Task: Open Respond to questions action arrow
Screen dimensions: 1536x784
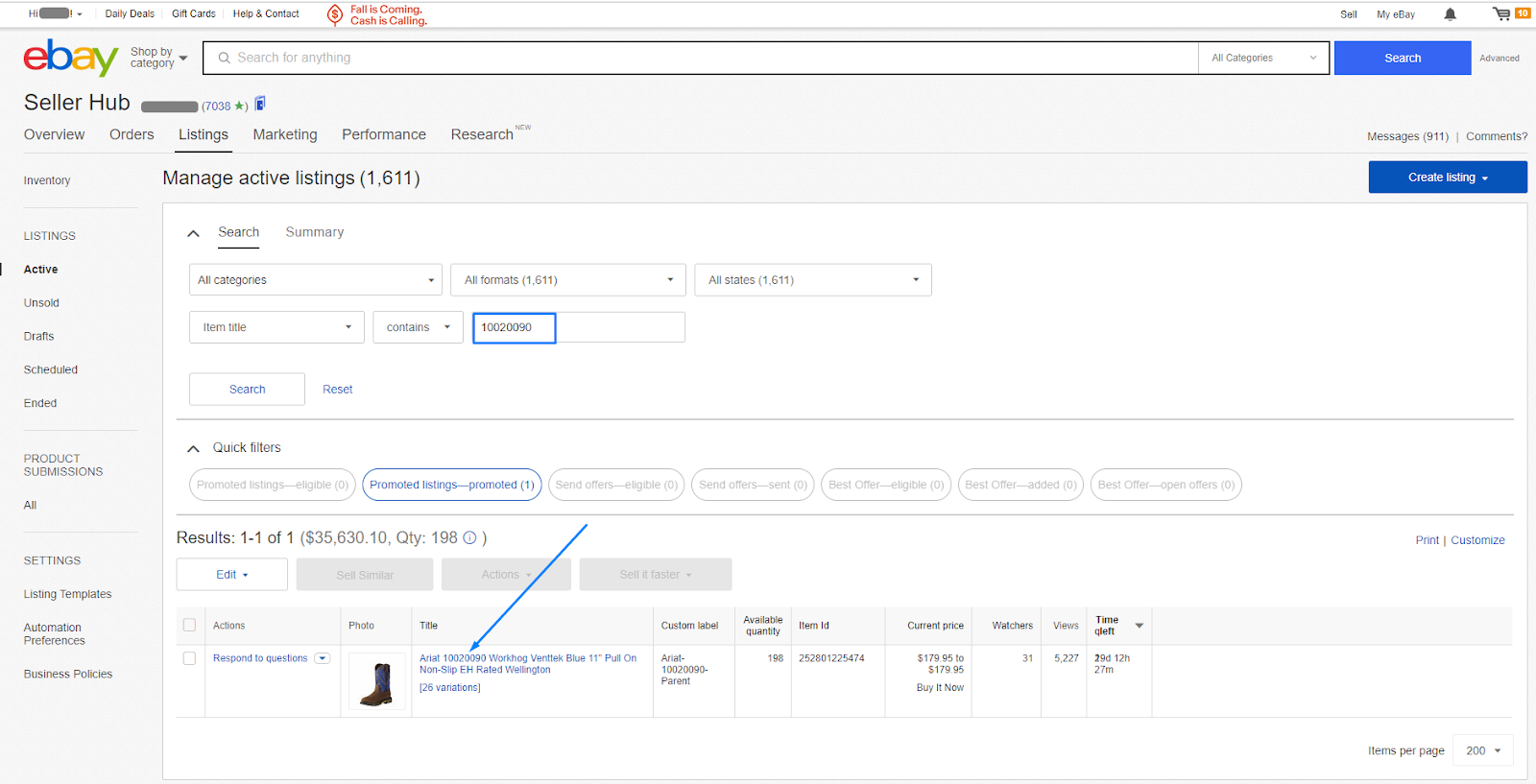Action: (x=323, y=658)
